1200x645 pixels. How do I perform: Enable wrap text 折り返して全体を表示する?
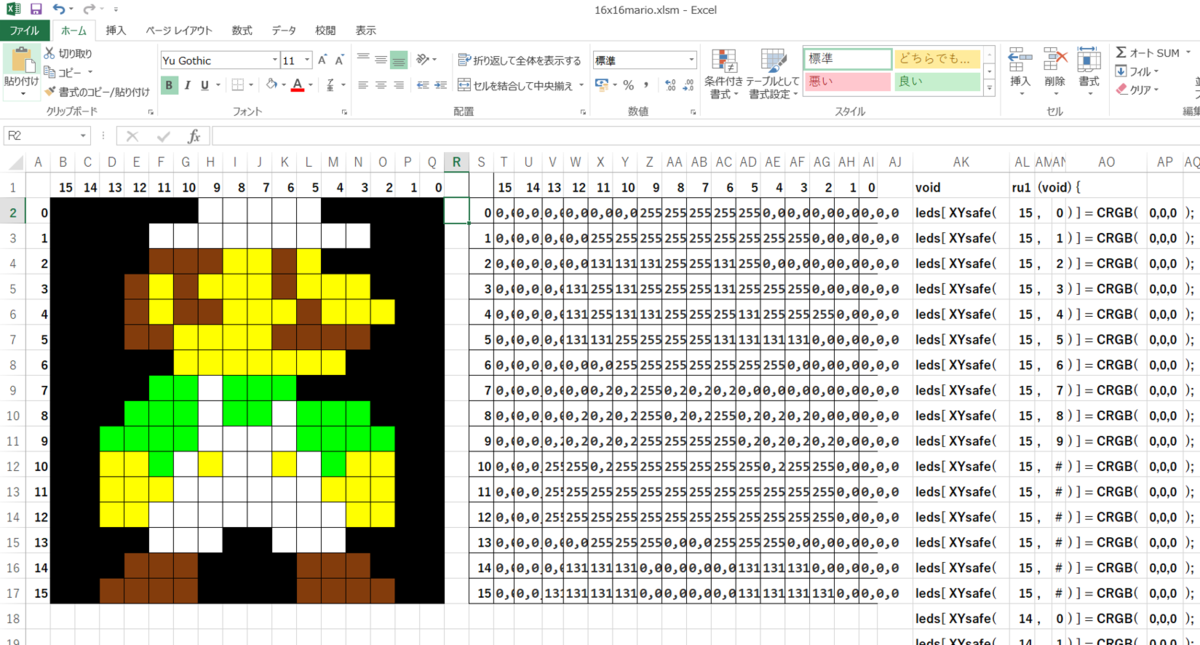[x=518, y=60]
